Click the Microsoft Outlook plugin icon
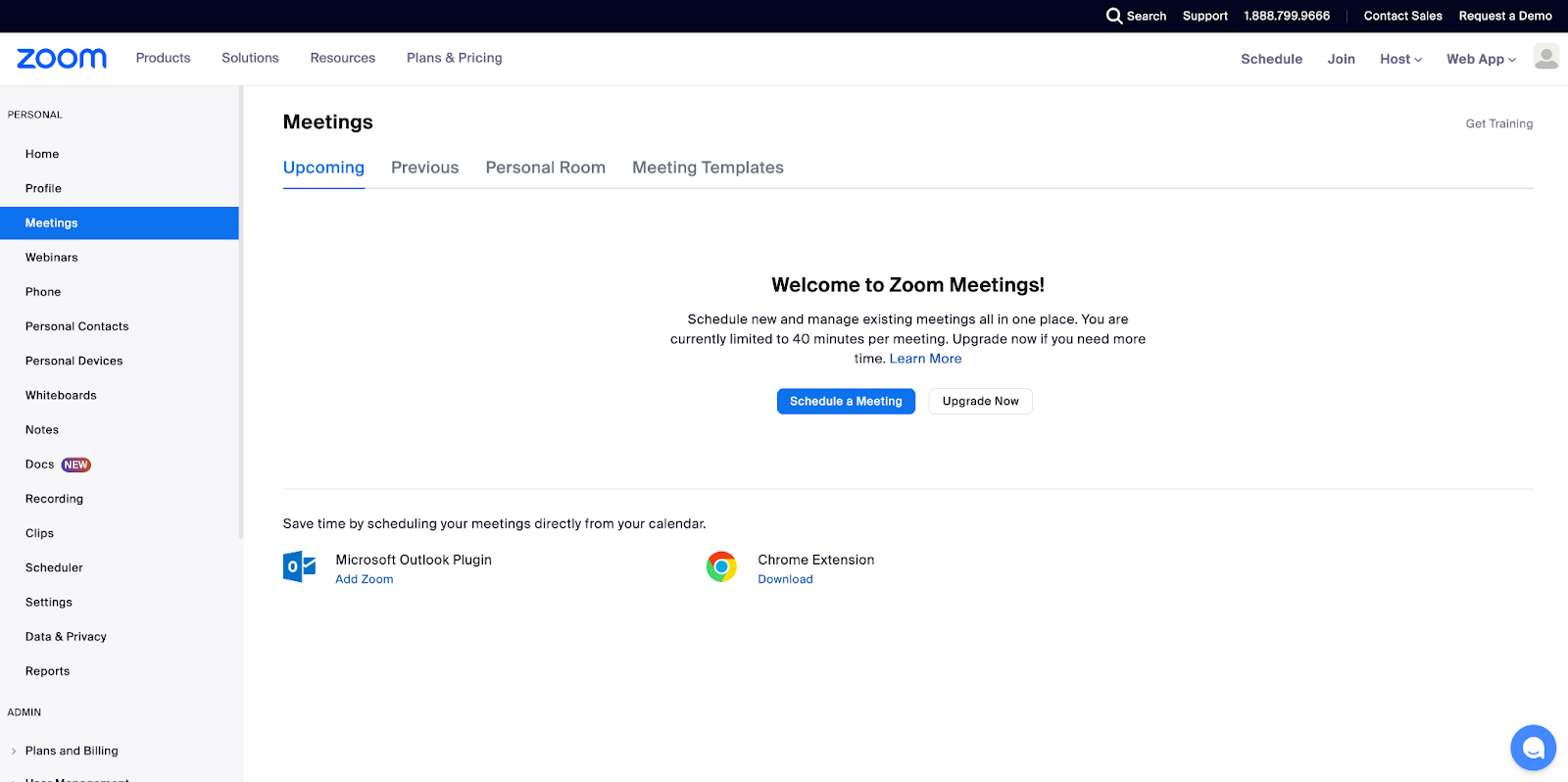This screenshot has width=1568, height=782. 299,566
